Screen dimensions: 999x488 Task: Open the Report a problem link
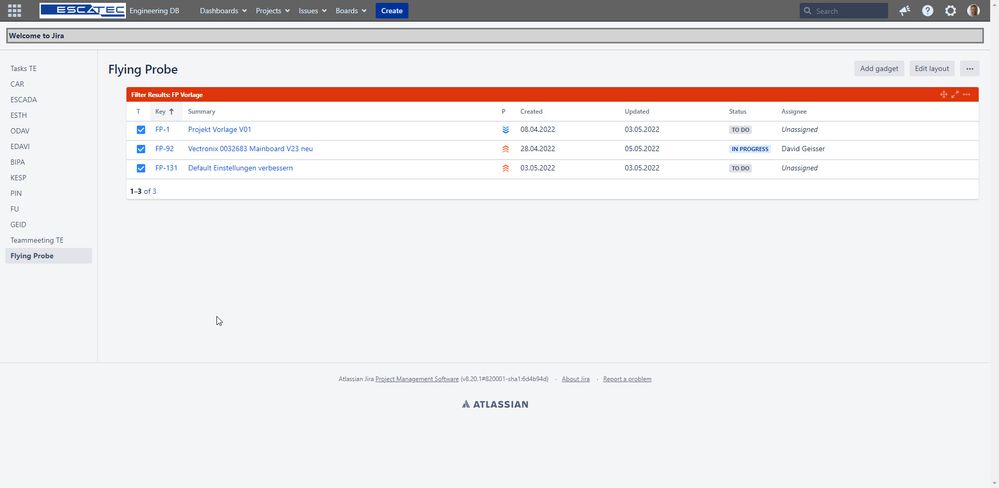point(627,379)
